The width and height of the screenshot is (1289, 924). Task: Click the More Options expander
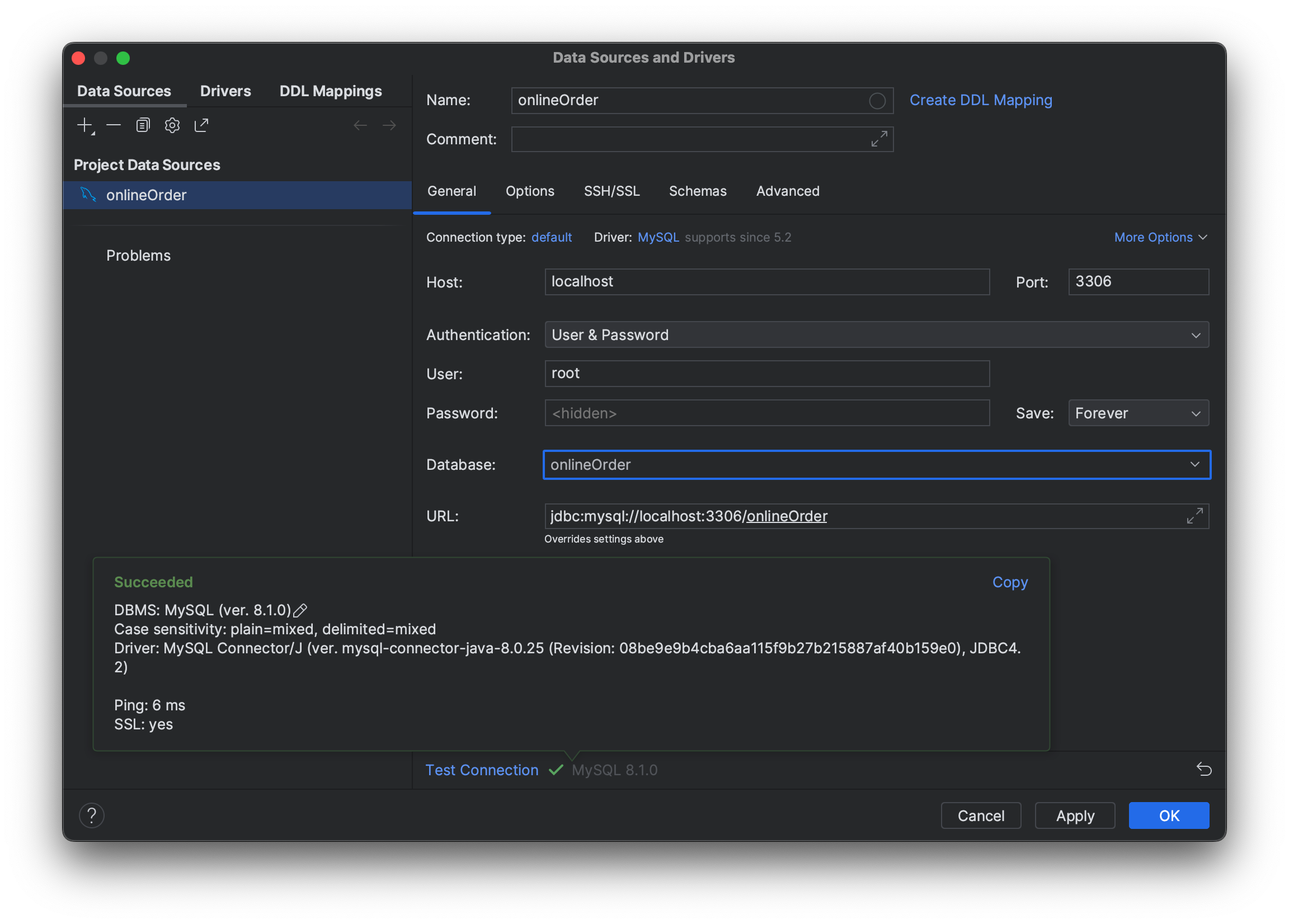click(x=1161, y=237)
